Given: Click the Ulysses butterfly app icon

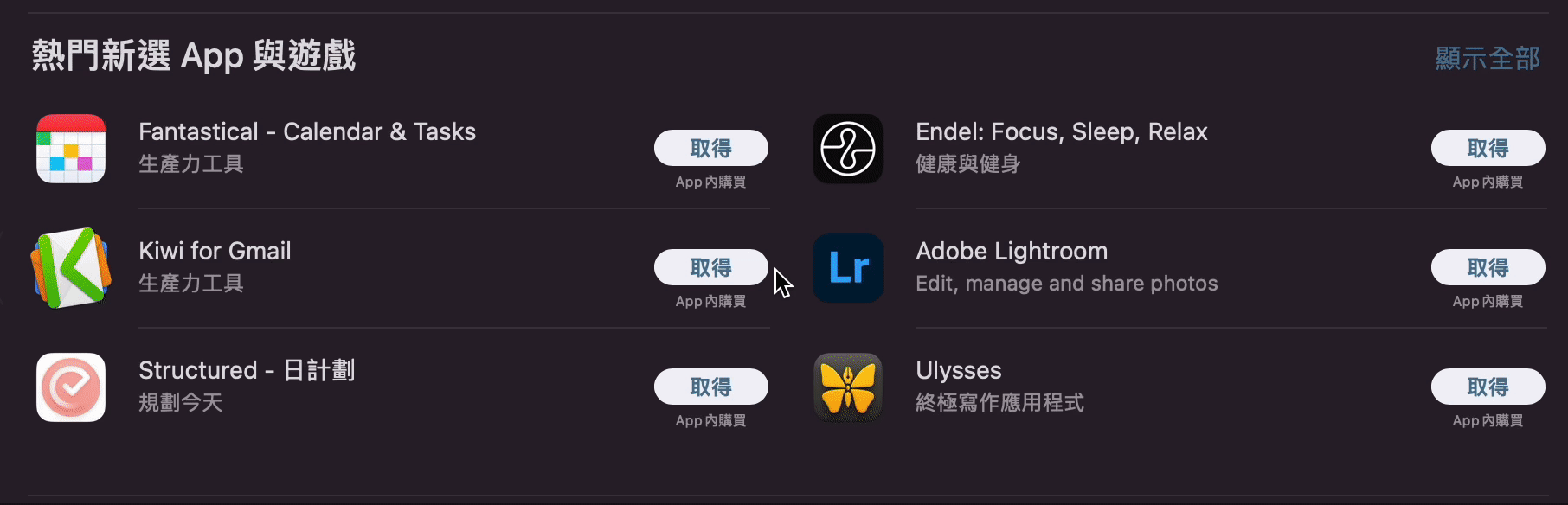Looking at the screenshot, I should point(847,387).
